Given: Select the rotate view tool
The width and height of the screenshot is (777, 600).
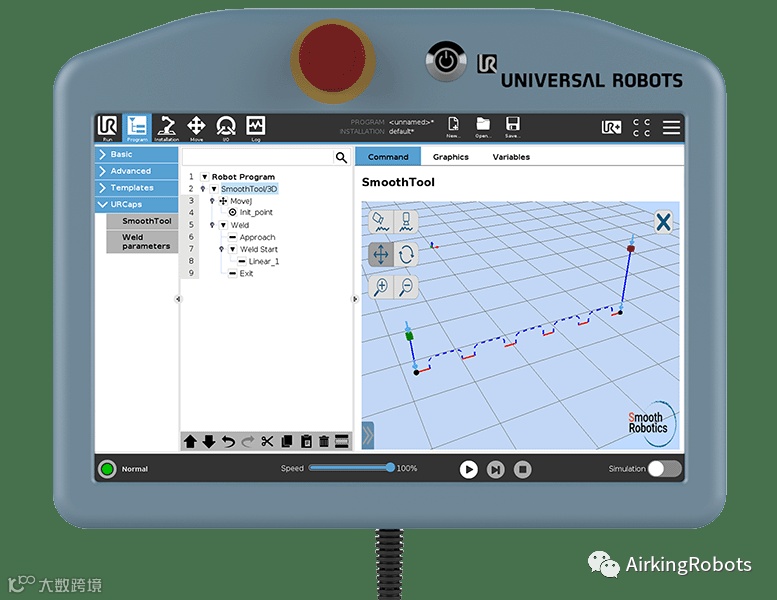Looking at the screenshot, I should (x=406, y=255).
